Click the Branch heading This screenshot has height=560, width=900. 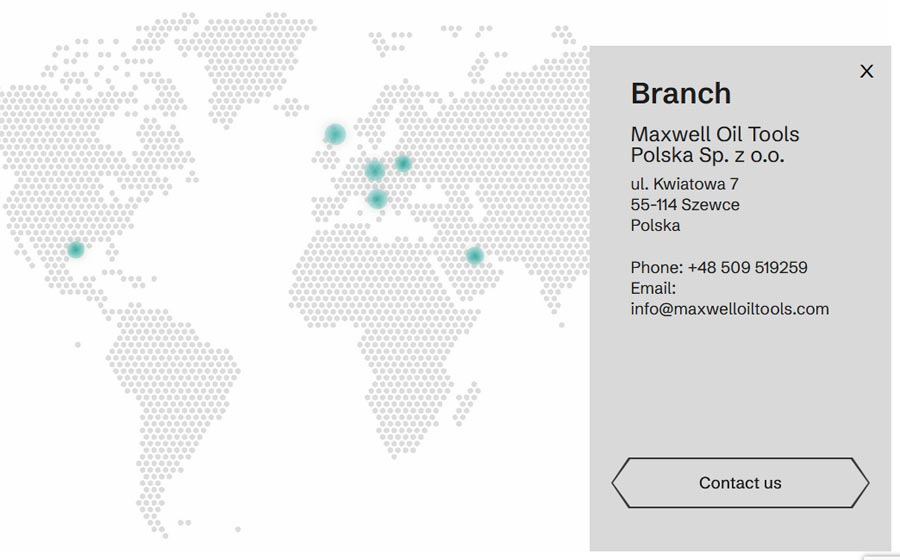[x=681, y=93]
